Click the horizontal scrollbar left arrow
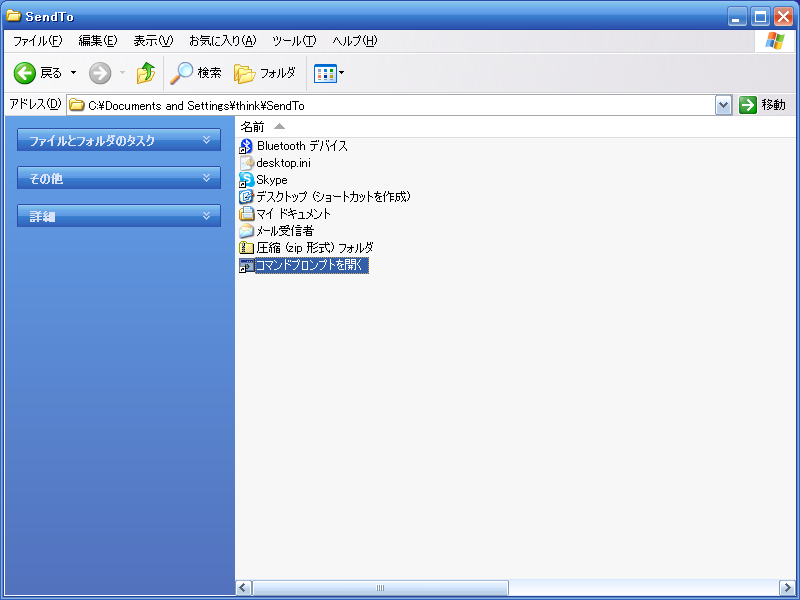Viewport: 800px width, 600px height. [x=243, y=588]
